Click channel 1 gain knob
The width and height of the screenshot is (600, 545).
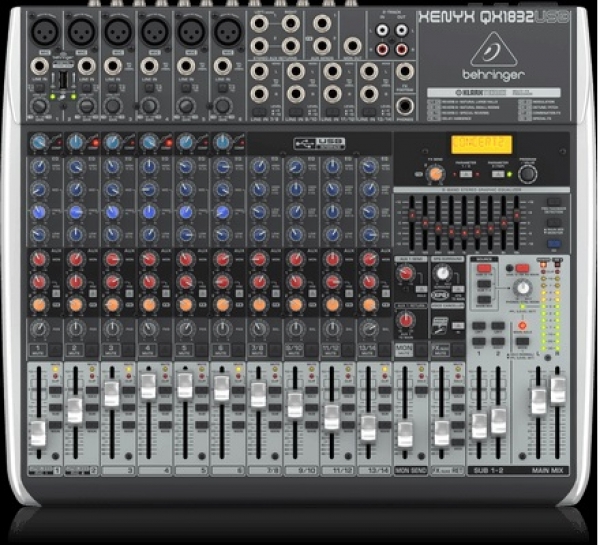(39, 106)
